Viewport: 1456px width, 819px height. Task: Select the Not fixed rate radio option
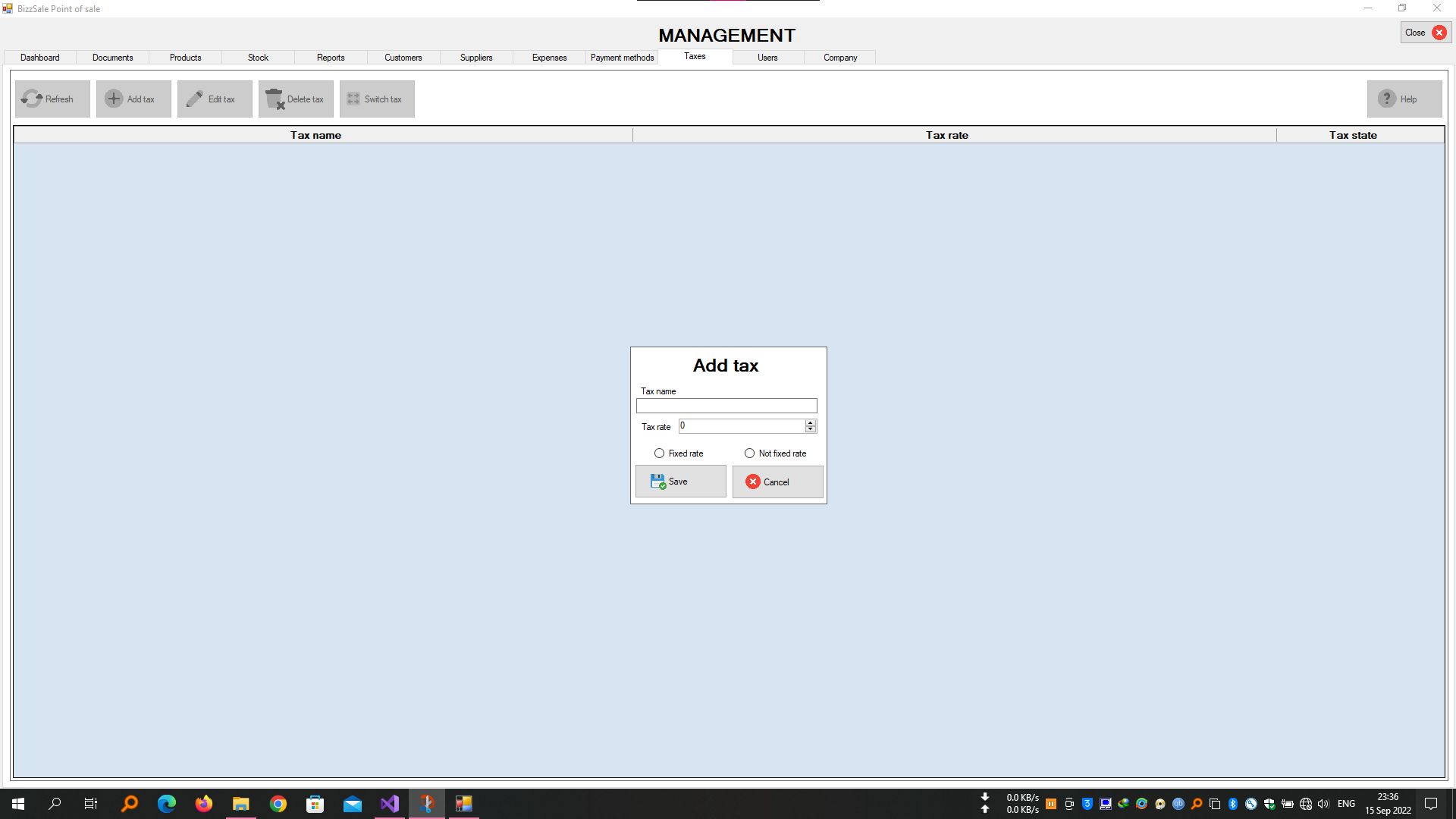(750, 453)
